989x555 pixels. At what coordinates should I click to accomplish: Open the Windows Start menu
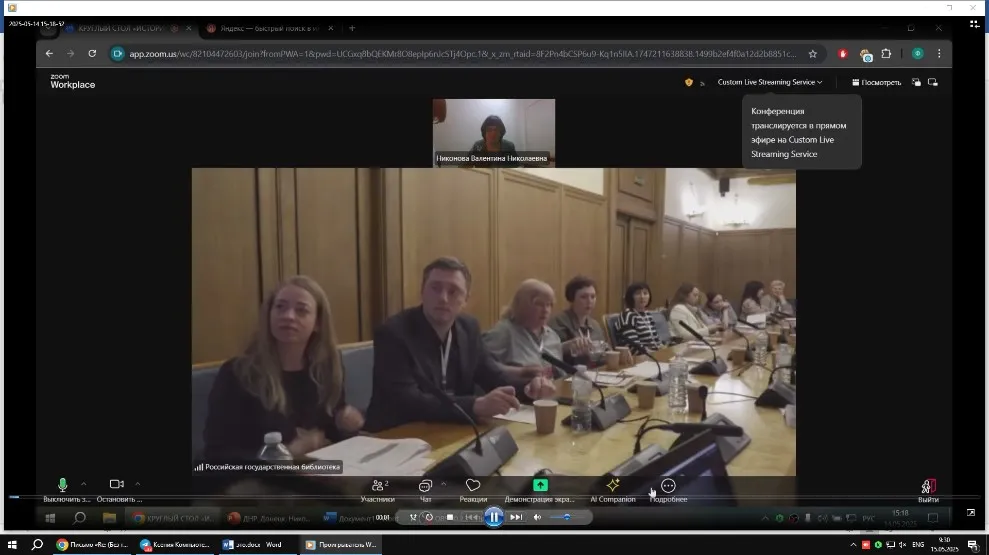pos(12,544)
